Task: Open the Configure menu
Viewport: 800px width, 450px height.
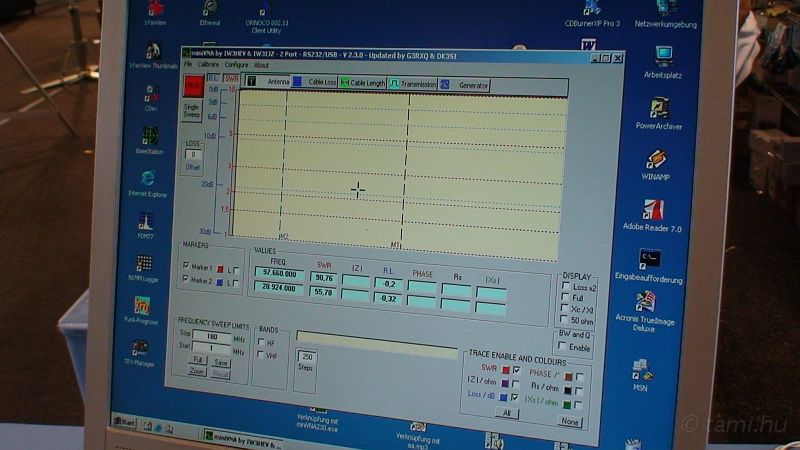Action: (236, 65)
